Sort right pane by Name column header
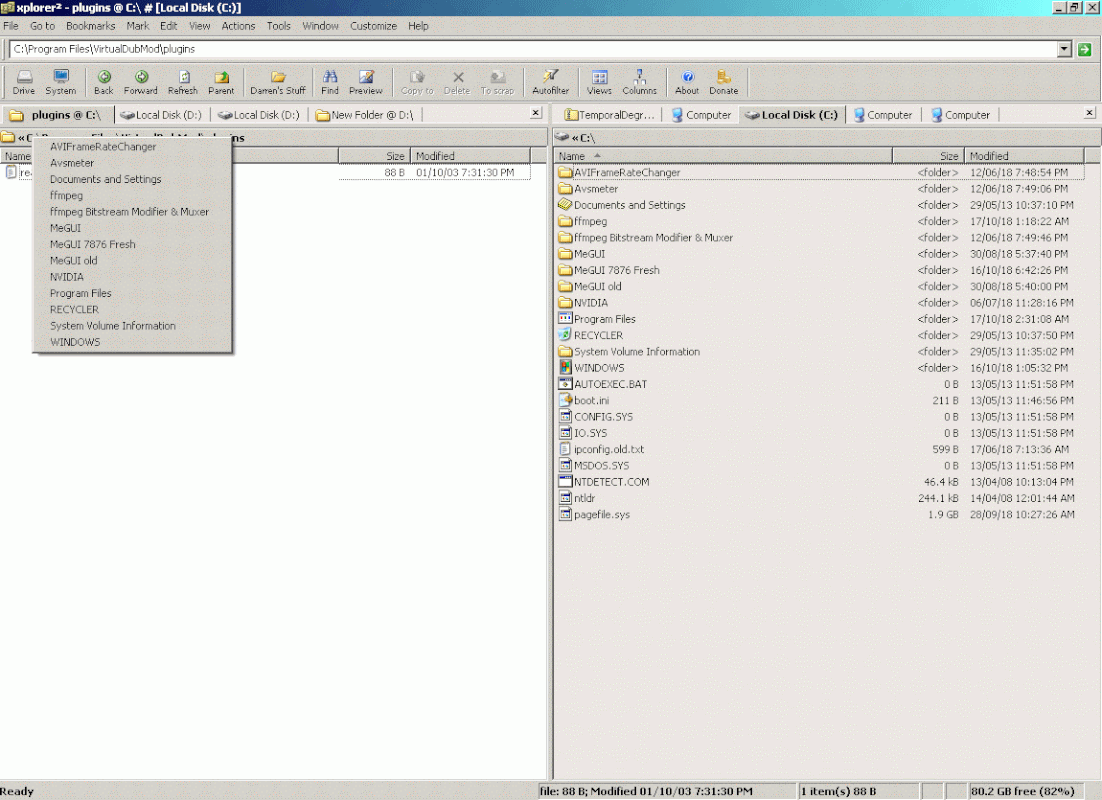Screen dimensions: 1102x800 [723, 156]
